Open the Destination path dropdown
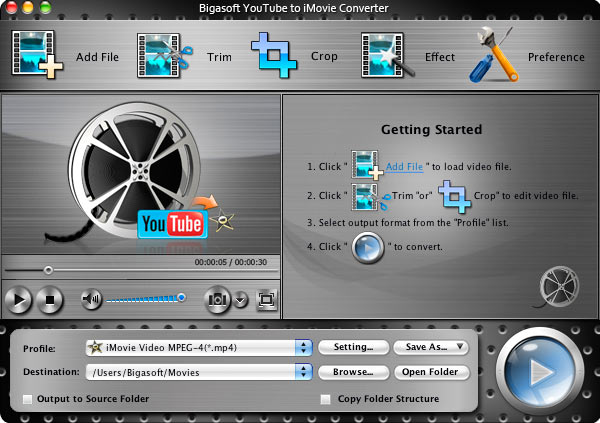This screenshot has width=600, height=423. pyautogui.click(x=304, y=372)
